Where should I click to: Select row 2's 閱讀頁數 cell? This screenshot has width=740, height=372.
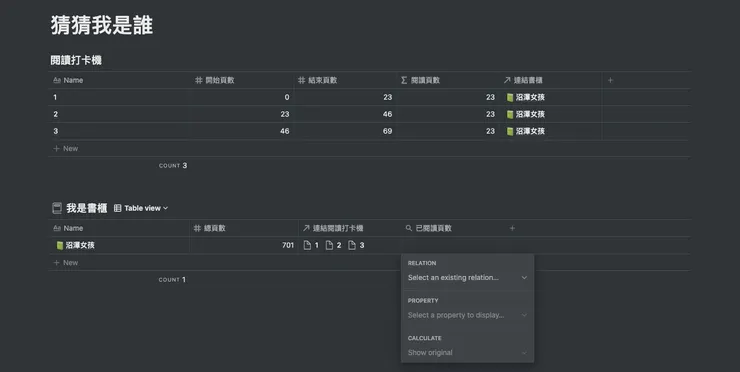449,114
